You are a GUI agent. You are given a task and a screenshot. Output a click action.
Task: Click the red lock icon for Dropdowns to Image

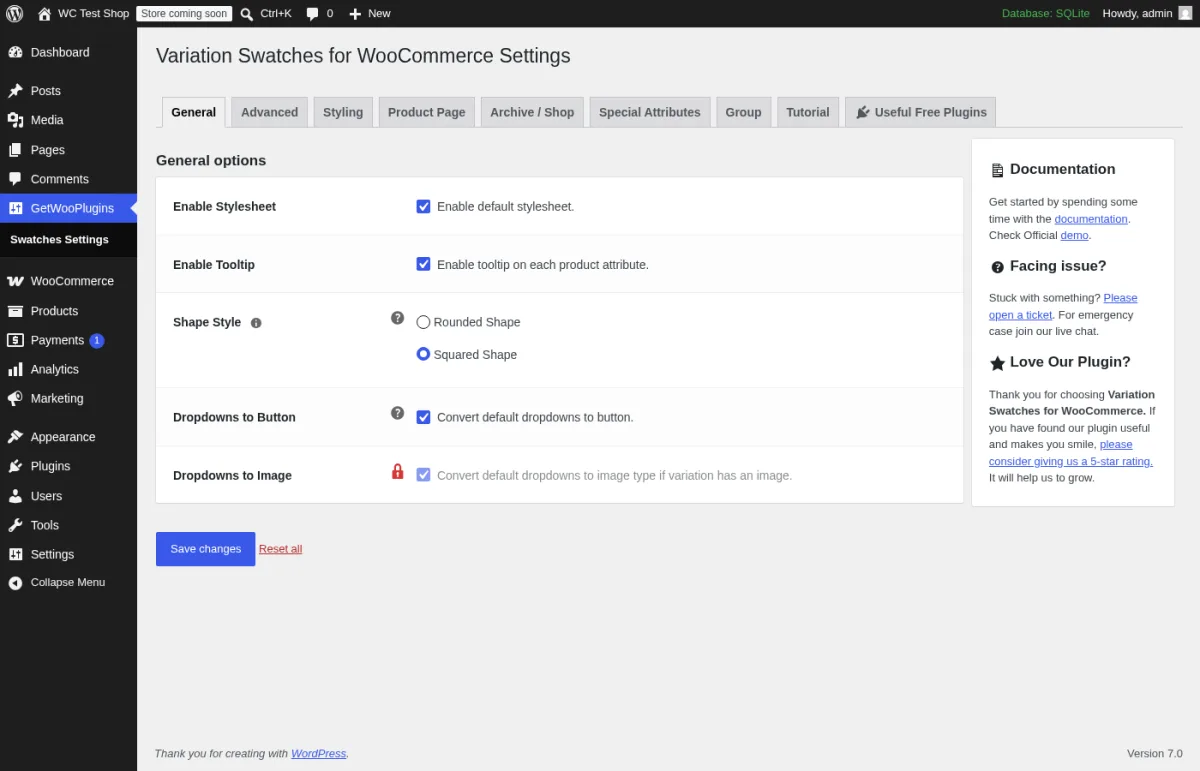pos(397,471)
